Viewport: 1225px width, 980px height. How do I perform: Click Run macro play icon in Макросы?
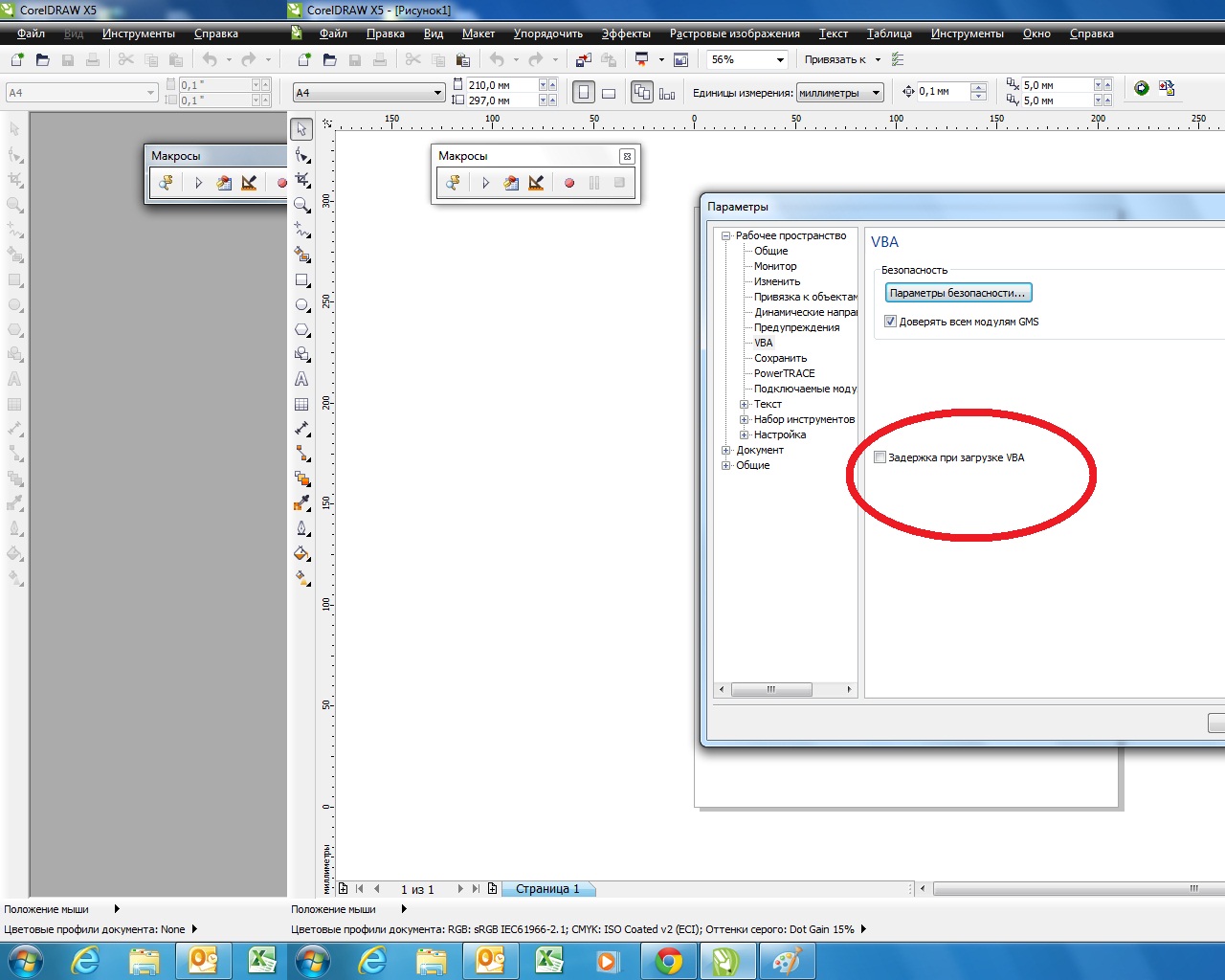(x=485, y=183)
